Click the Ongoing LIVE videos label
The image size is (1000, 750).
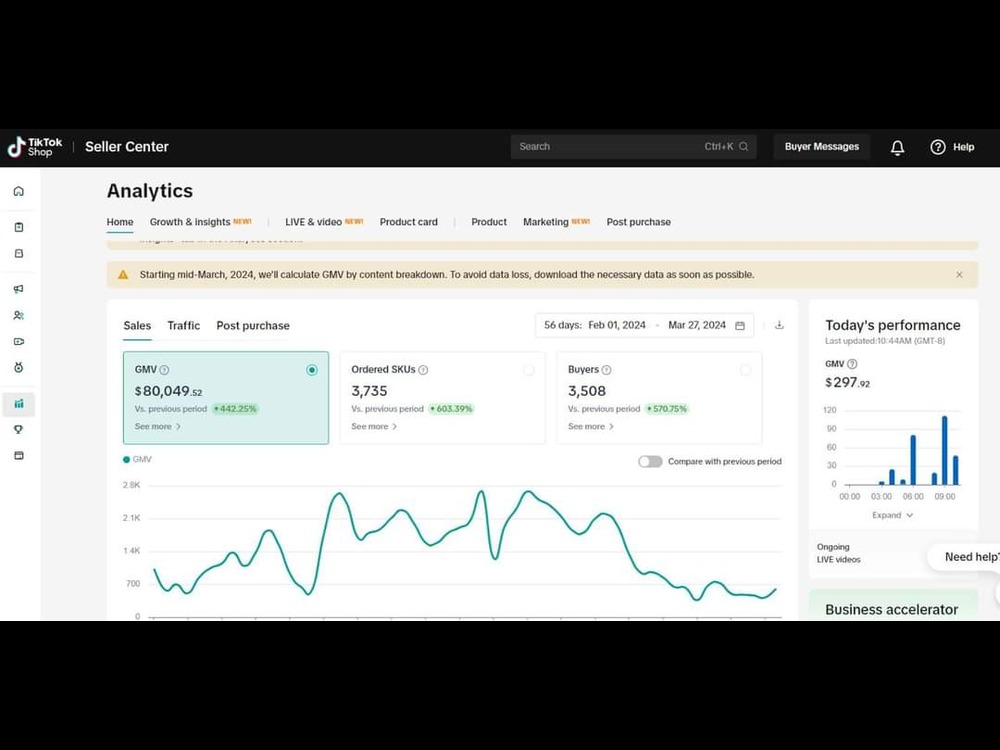pyautogui.click(x=839, y=553)
